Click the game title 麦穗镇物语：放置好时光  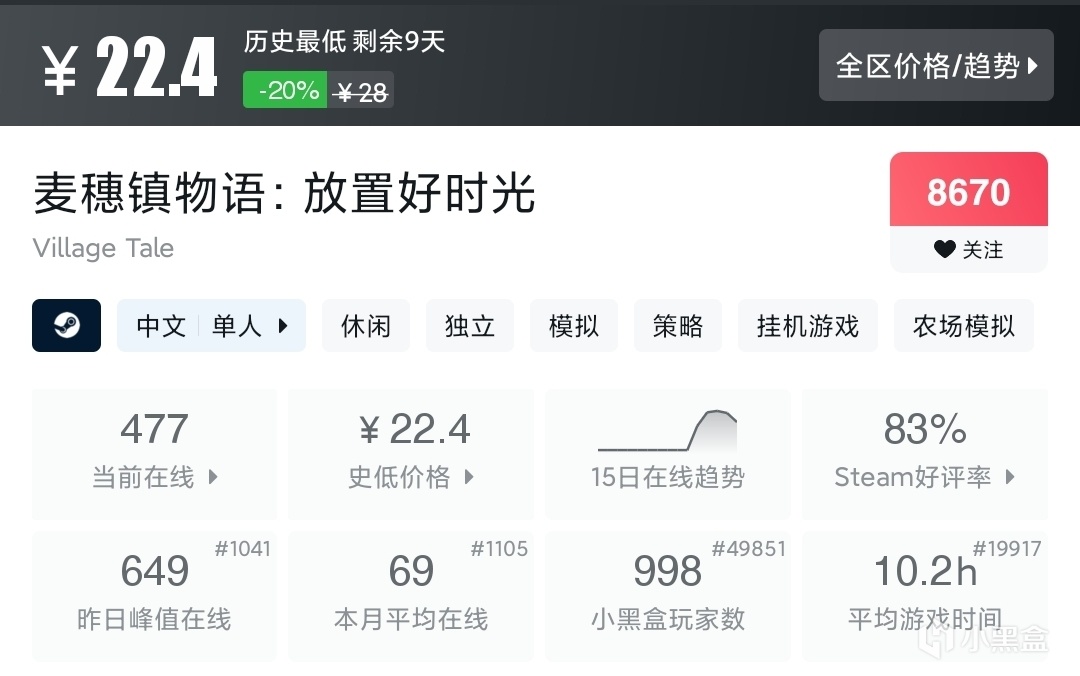284,193
